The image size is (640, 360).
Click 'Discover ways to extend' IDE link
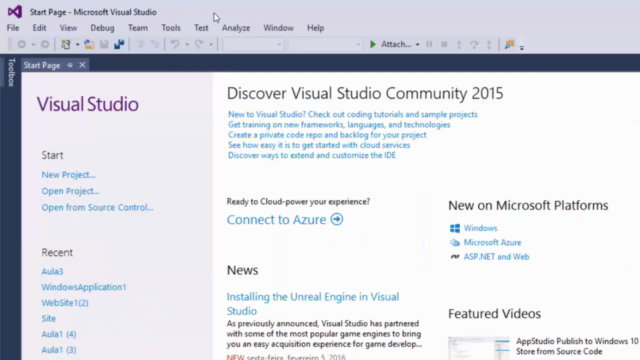coord(312,155)
